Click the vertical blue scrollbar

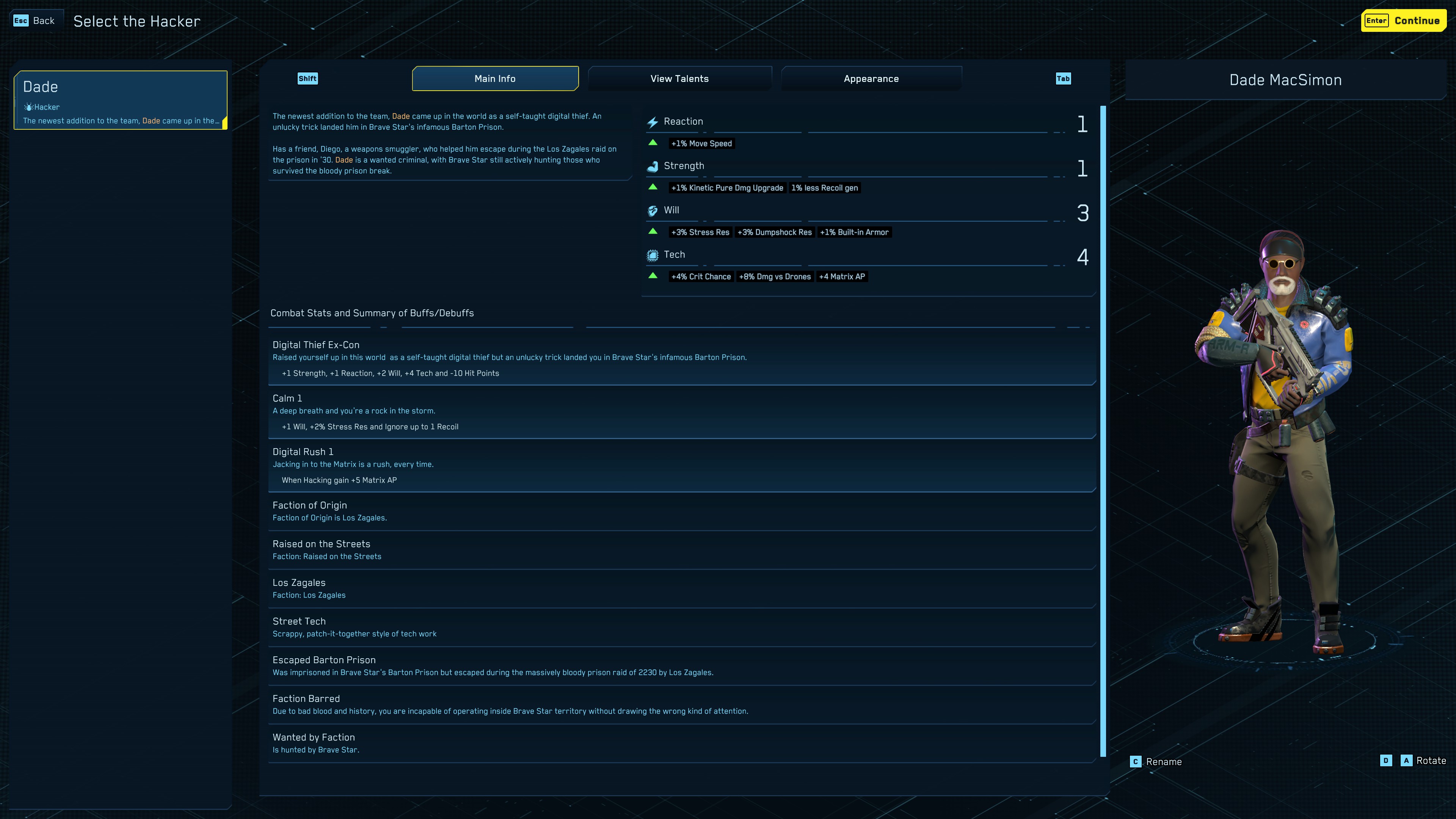[x=1103, y=430]
